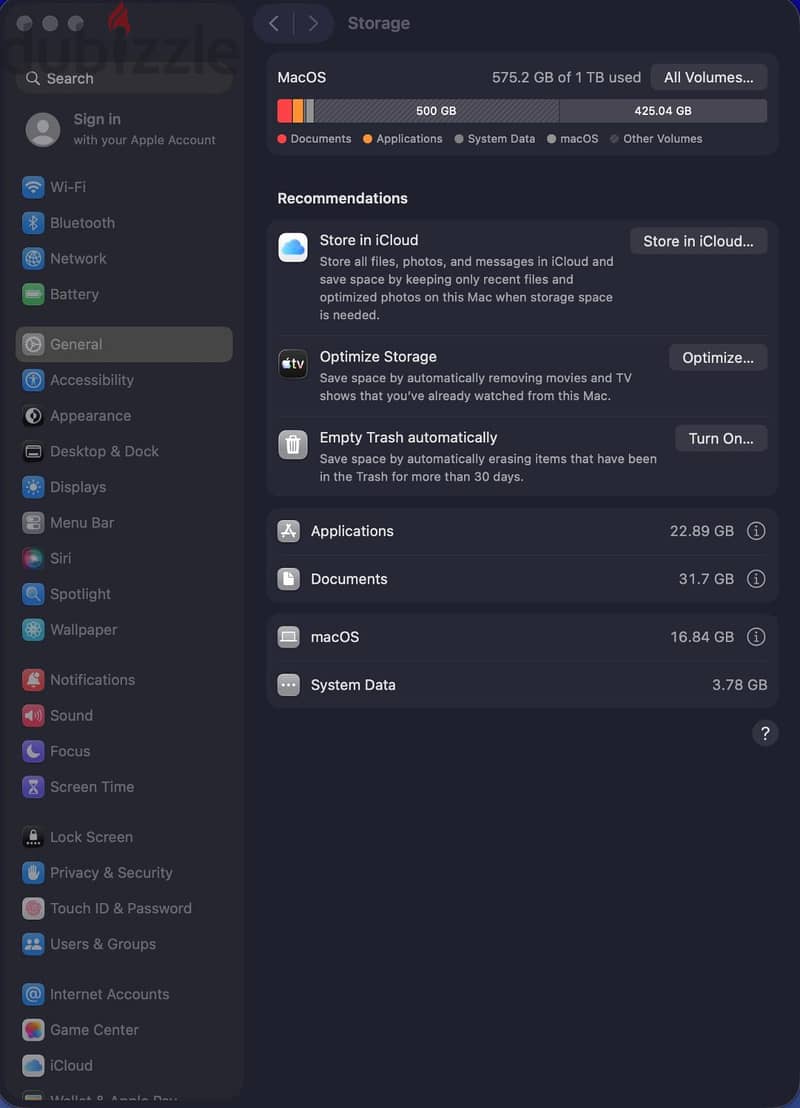Image resolution: width=800 pixels, height=1108 pixels.
Task: Click the Battery icon in sidebar
Action: pyautogui.click(x=33, y=294)
